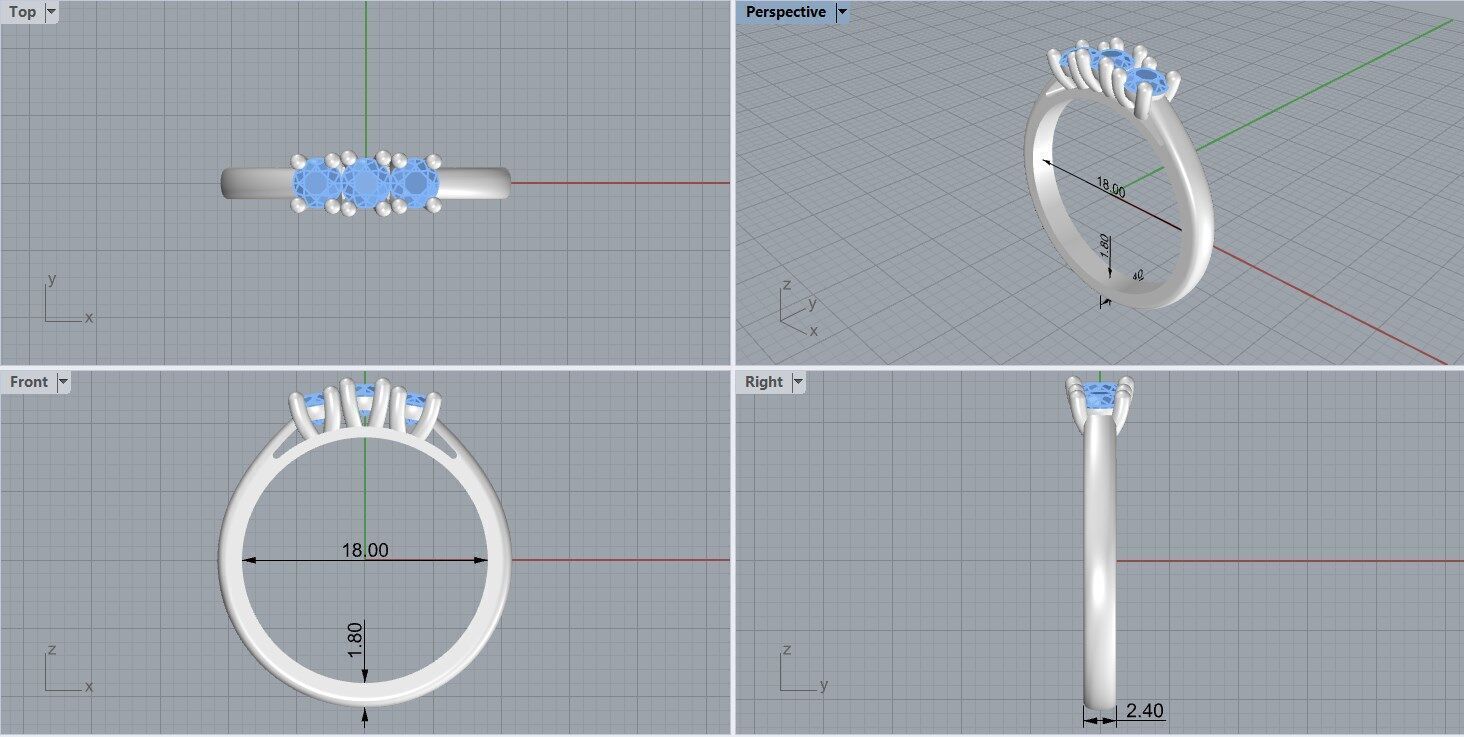1464x737 pixels.
Task: Select the 2.40 dimension in Right view
Action: coord(1144,711)
